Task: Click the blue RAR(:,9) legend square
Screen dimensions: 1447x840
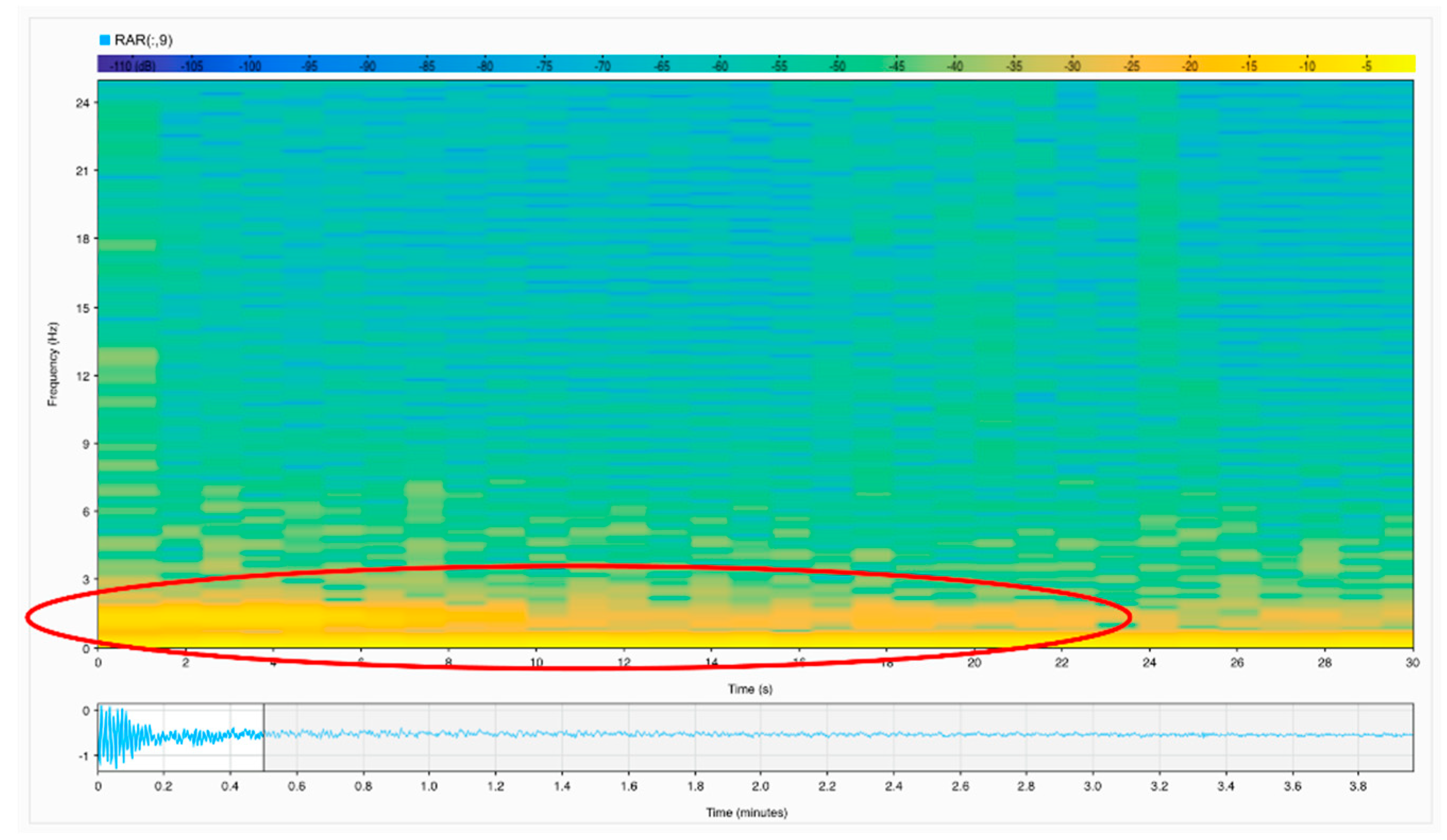Action: click(105, 40)
